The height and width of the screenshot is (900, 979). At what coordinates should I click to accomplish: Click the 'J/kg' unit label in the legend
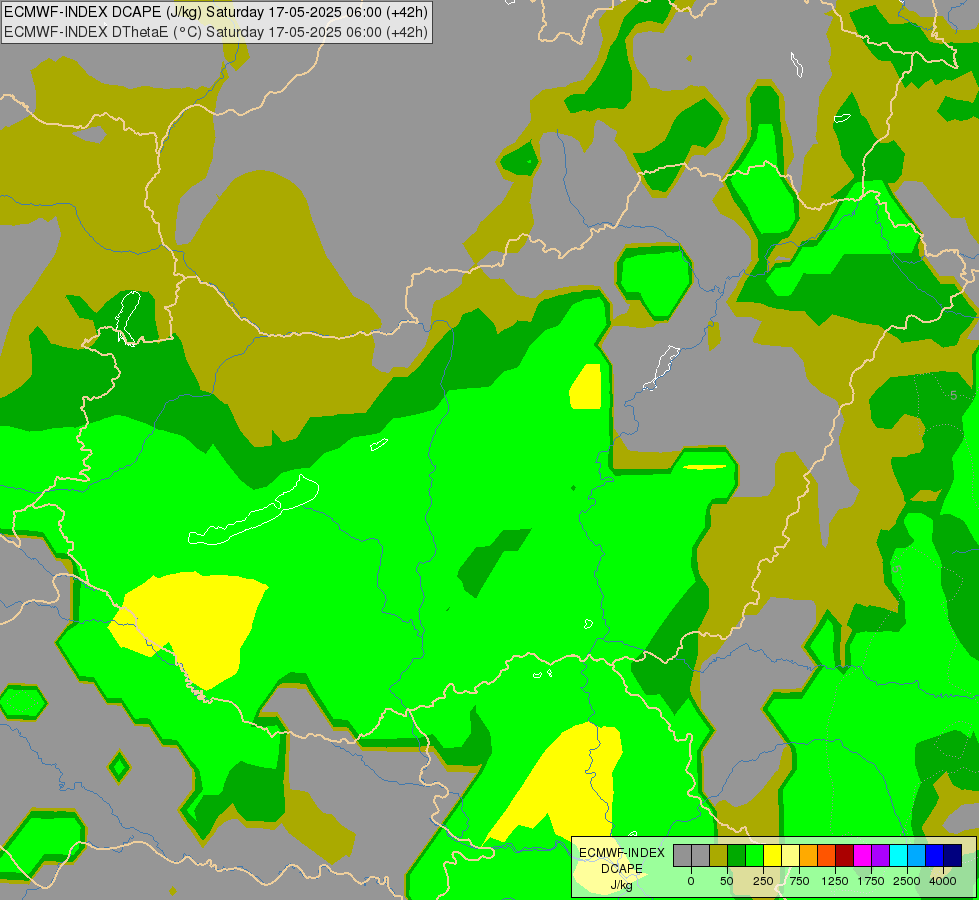pos(622,885)
